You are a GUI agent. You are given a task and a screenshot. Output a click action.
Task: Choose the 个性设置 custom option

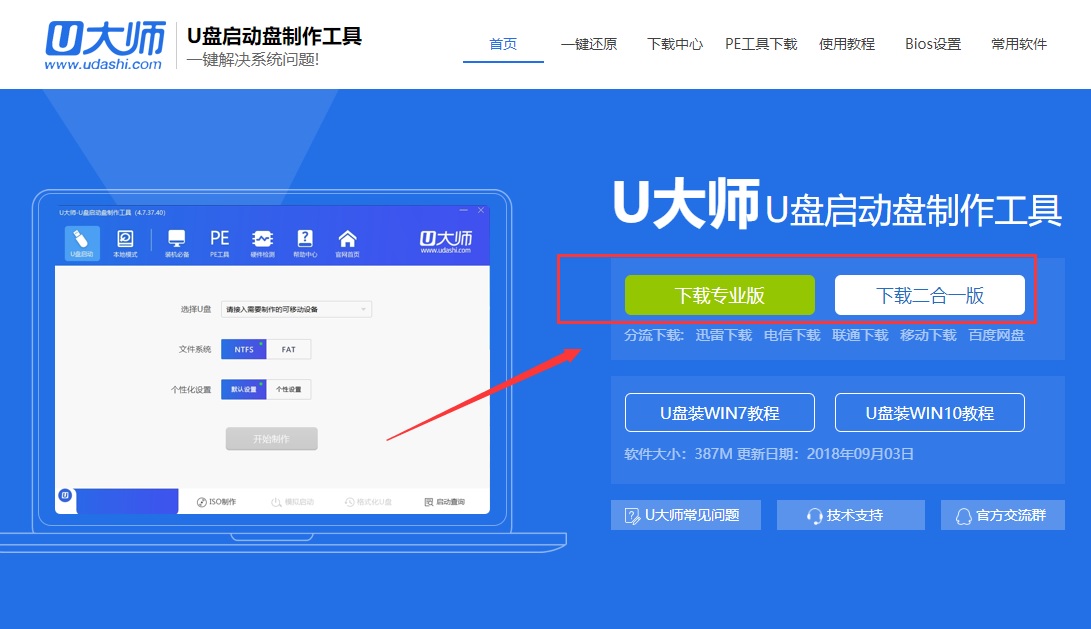point(288,389)
